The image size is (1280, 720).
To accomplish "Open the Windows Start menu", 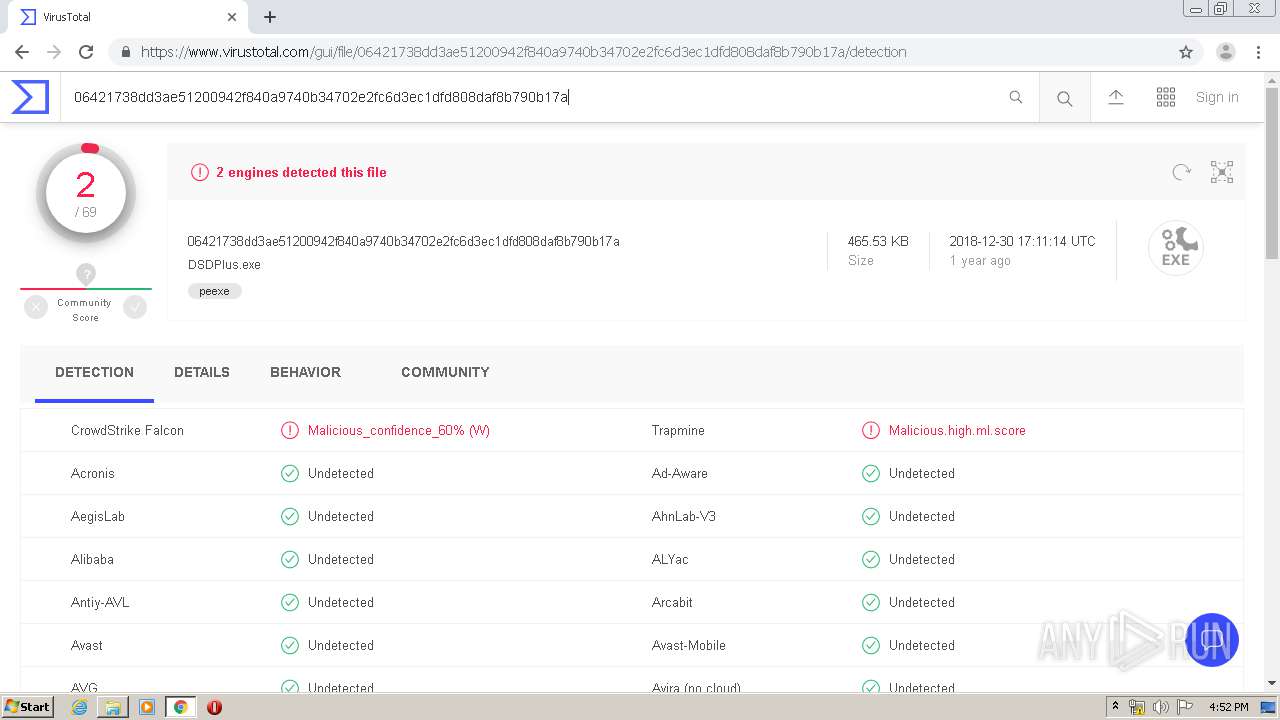I will click(x=28, y=706).
